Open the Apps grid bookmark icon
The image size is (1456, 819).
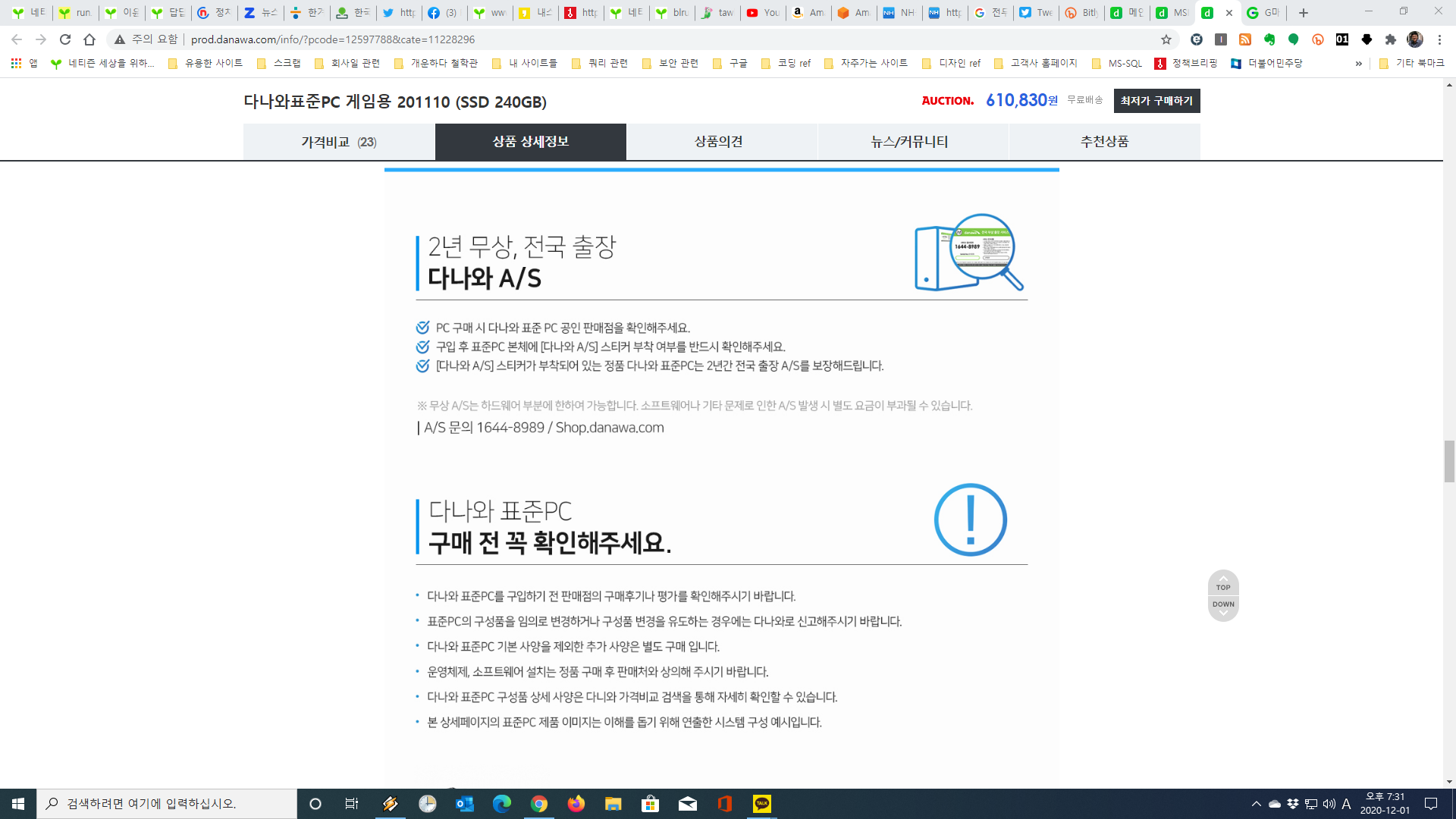click(16, 64)
